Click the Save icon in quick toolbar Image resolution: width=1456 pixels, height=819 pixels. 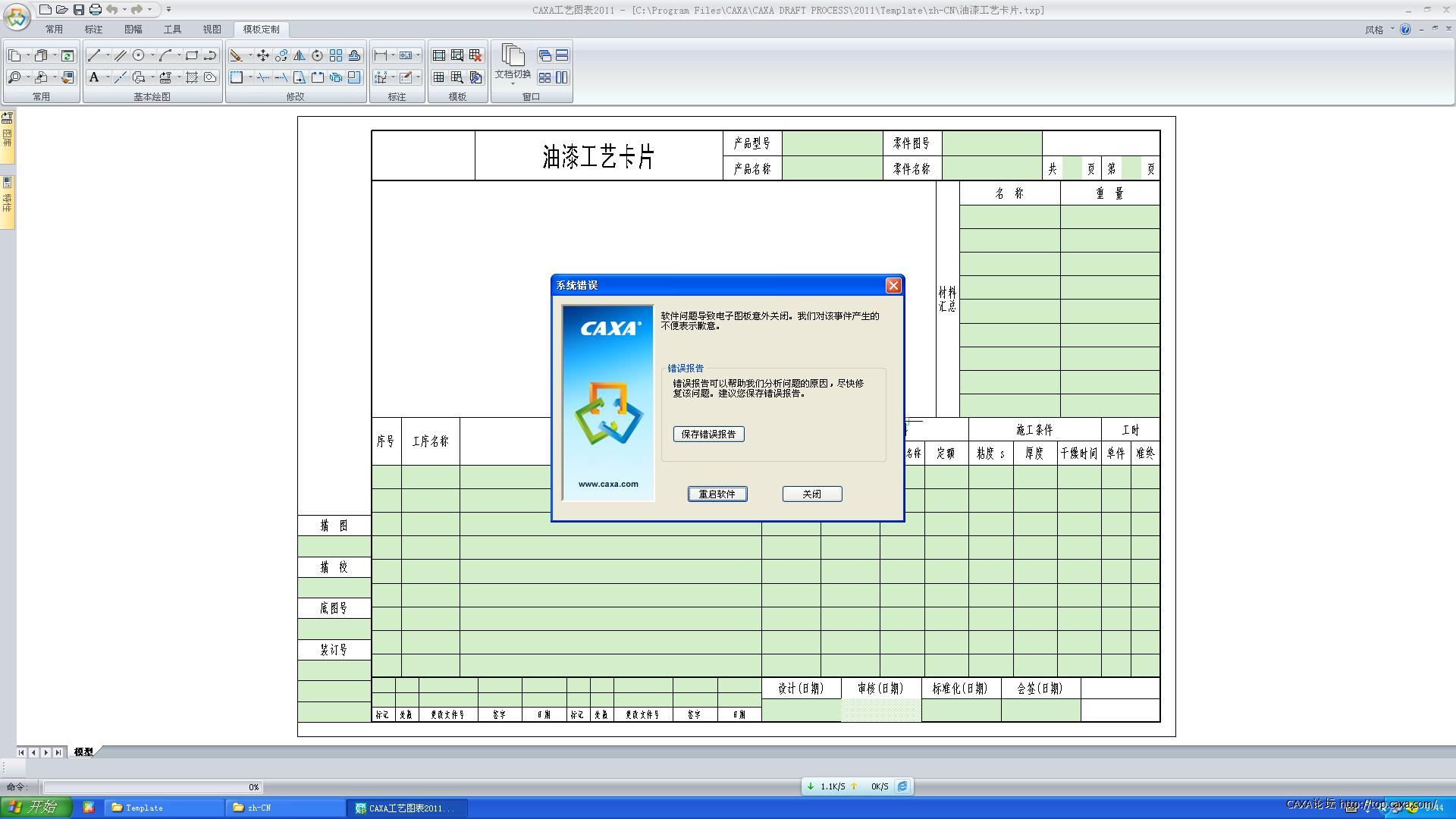tap(78, 10)
